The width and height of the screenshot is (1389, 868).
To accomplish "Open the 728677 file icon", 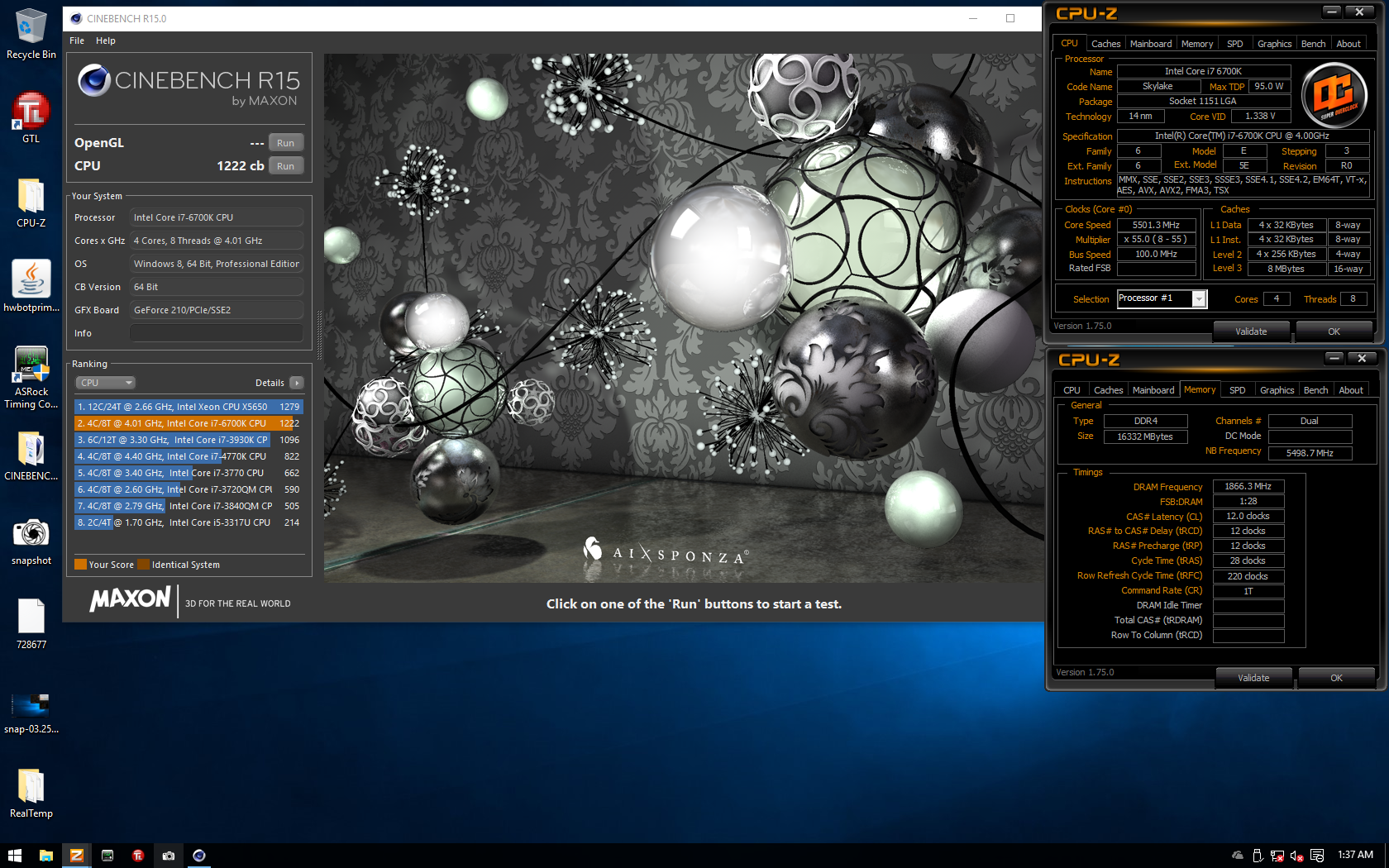I will coord(31,623).
